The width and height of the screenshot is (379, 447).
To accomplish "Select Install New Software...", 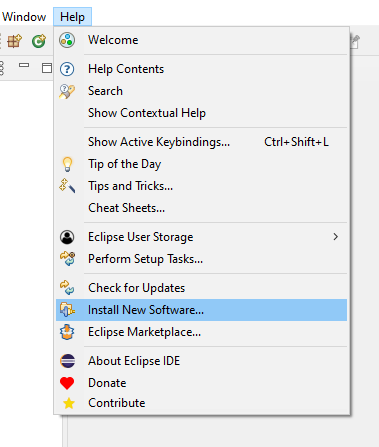I will pos(201,310).
